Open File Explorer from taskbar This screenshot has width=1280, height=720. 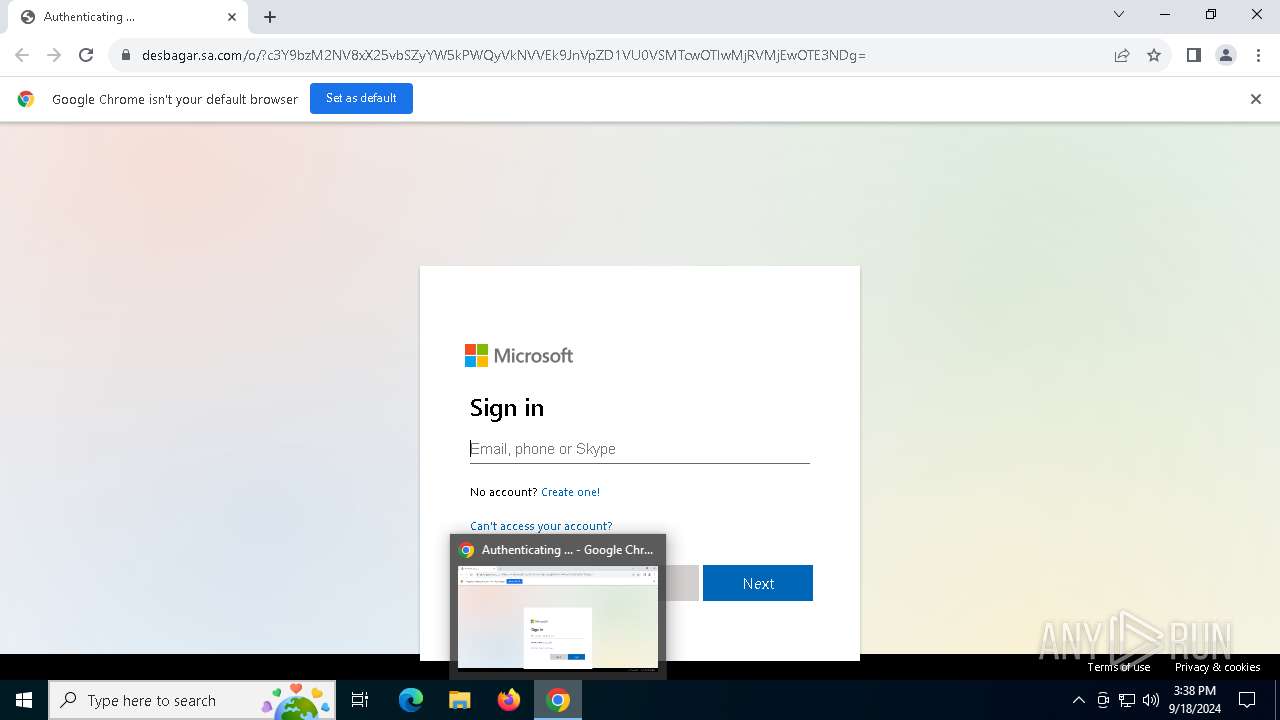click(x=460, y=700)
